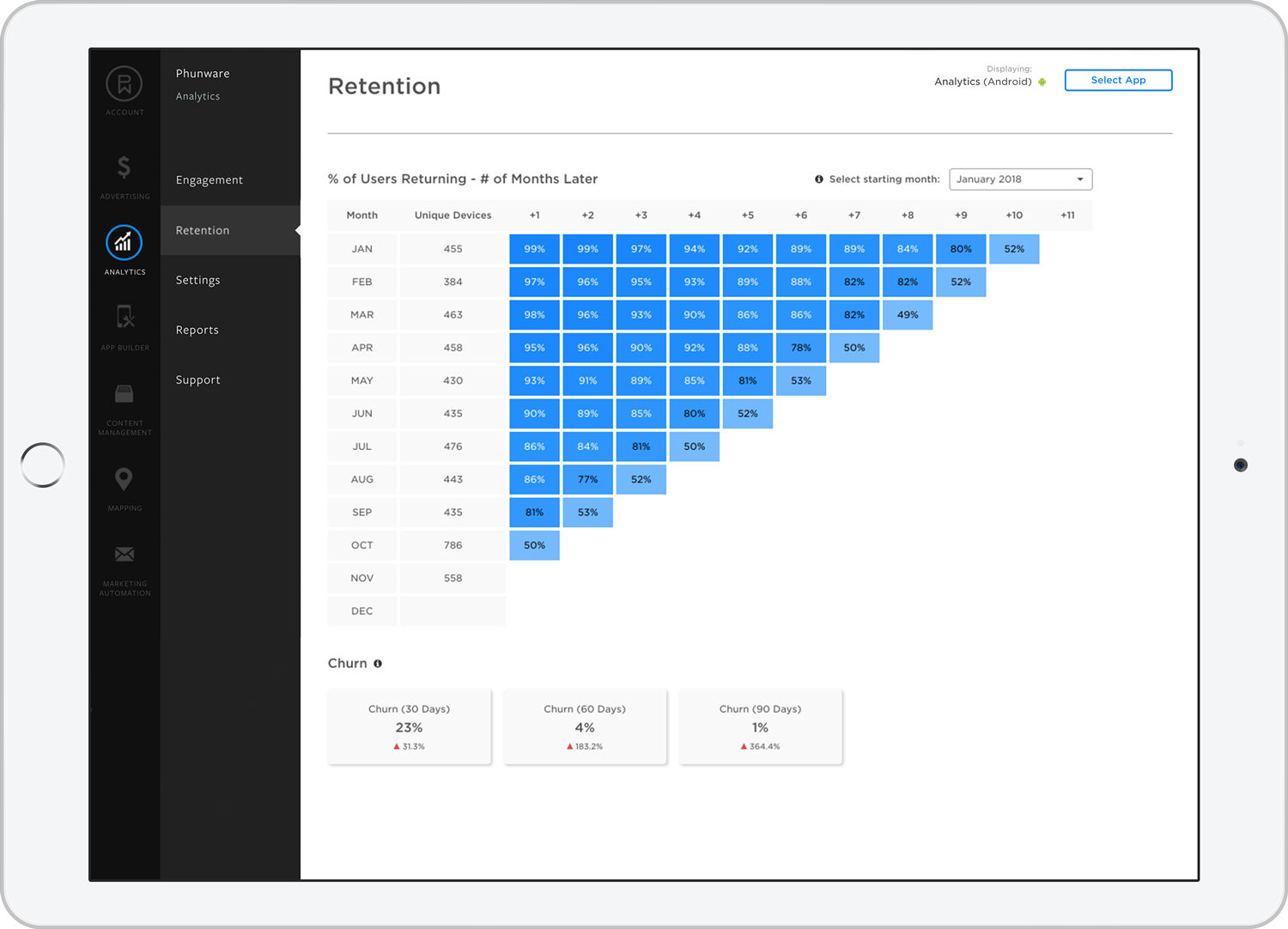Click the info icon next to Churn

(x=379, y=663)
